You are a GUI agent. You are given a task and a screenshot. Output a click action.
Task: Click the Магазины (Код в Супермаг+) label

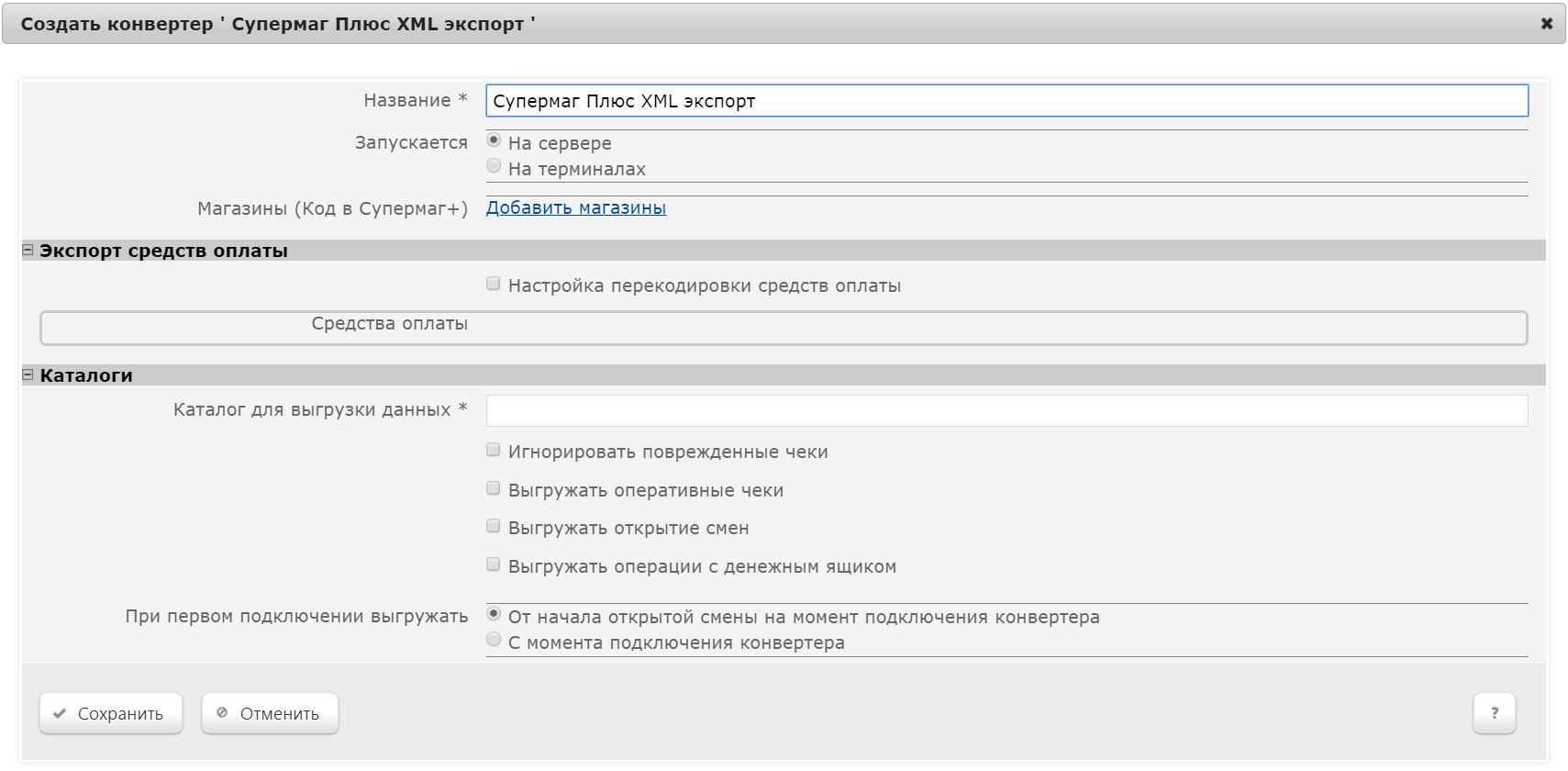pos(332,208)
